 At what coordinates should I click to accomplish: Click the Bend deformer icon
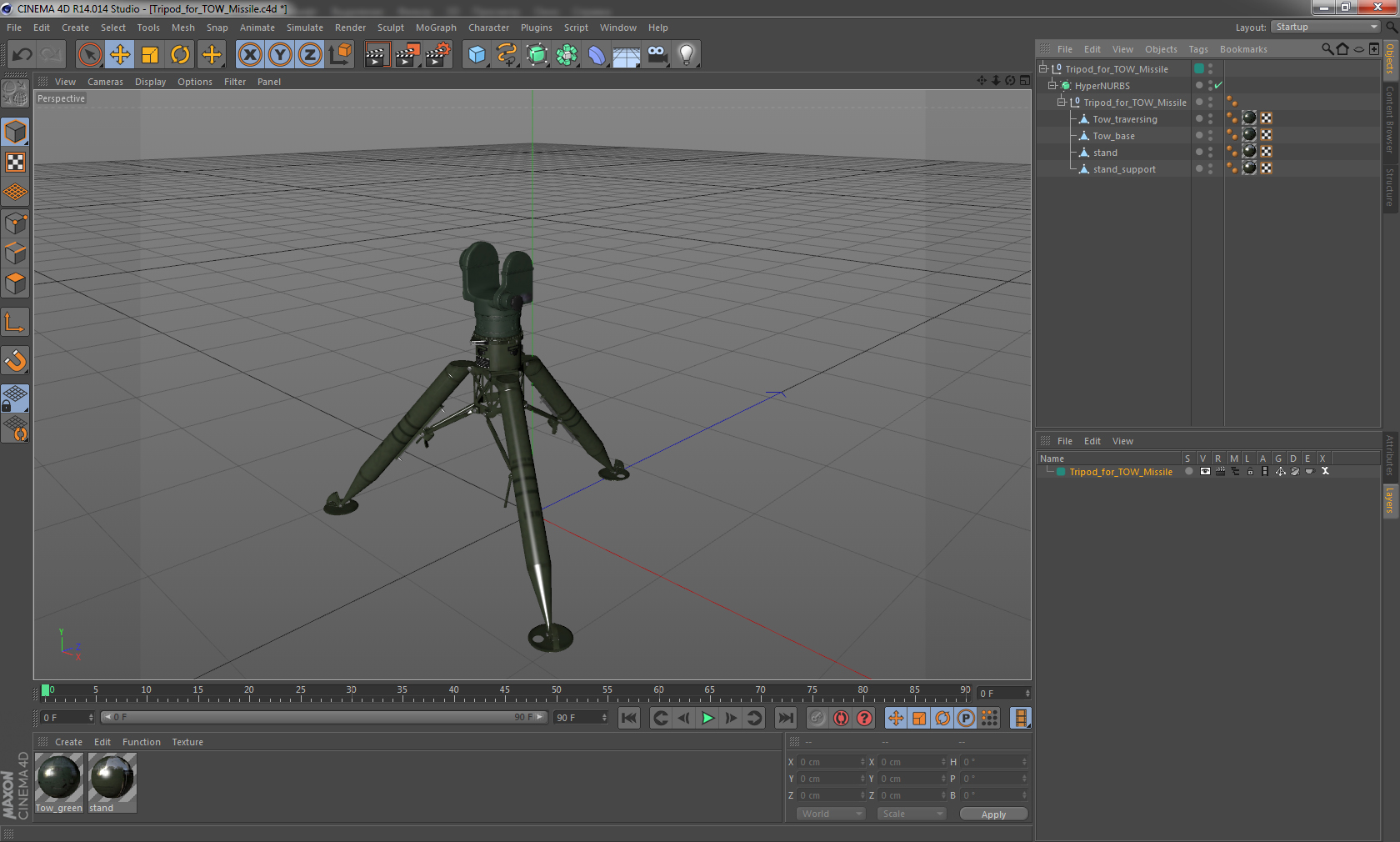[x=597, y=55]
